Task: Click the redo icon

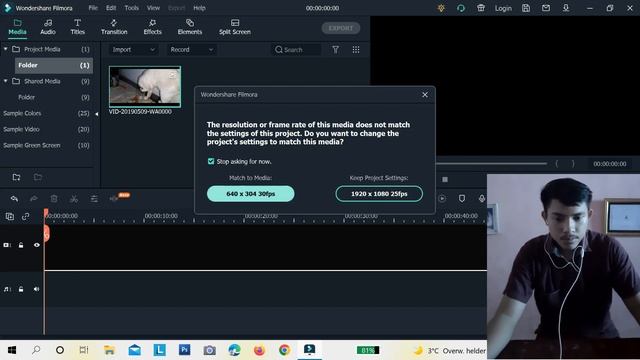Action: point(34,199)
